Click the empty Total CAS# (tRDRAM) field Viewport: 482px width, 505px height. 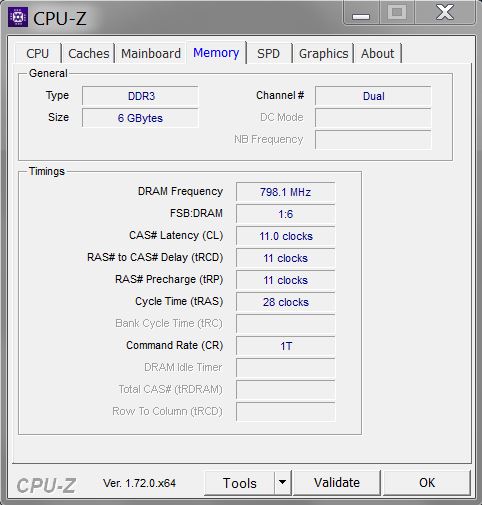tap(286, 390)
